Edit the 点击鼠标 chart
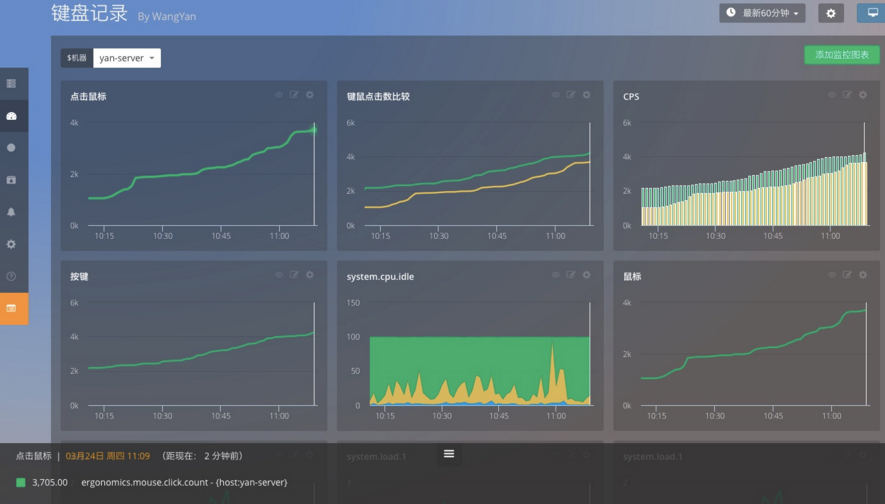 click(x=294, y=95)
